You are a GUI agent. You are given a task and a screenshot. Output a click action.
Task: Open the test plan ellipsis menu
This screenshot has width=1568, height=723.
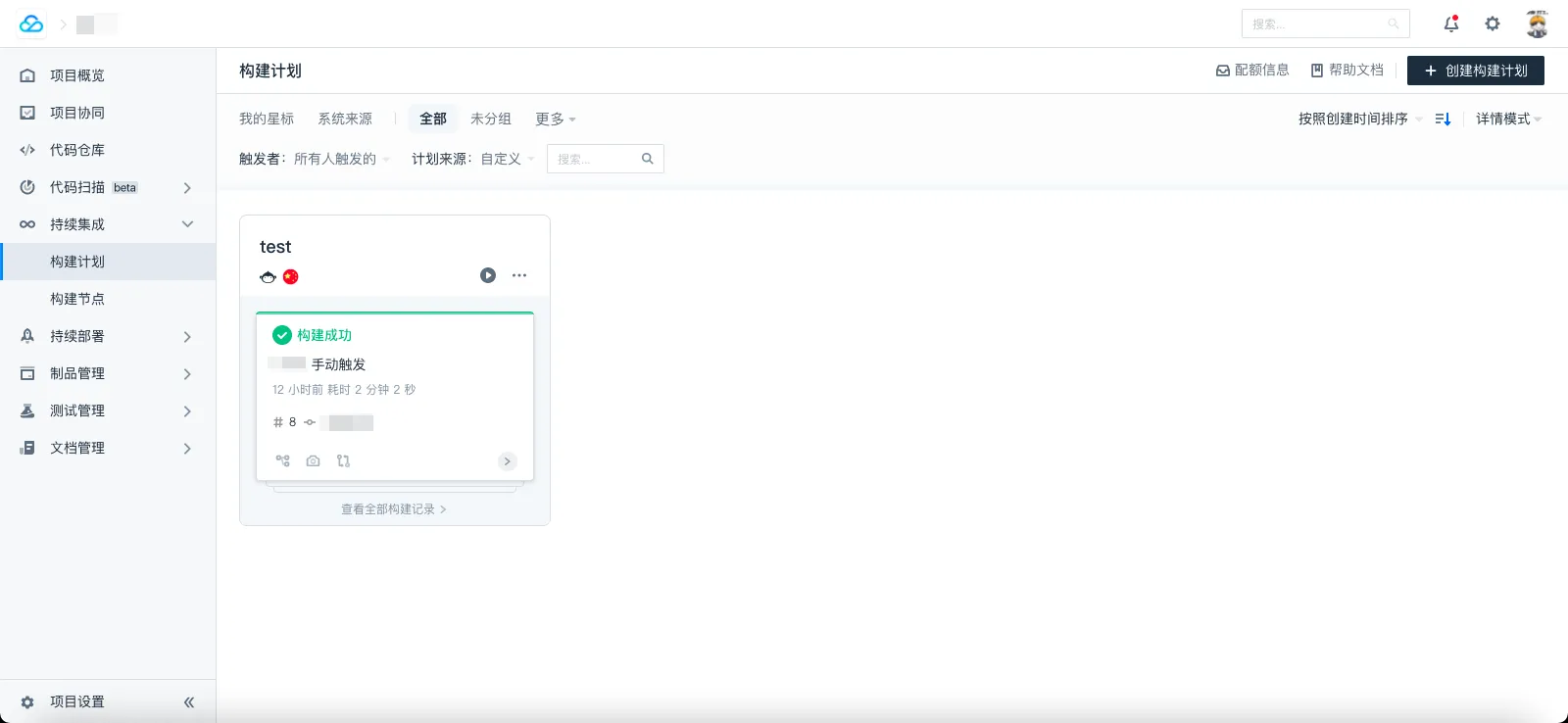point(519,275)
